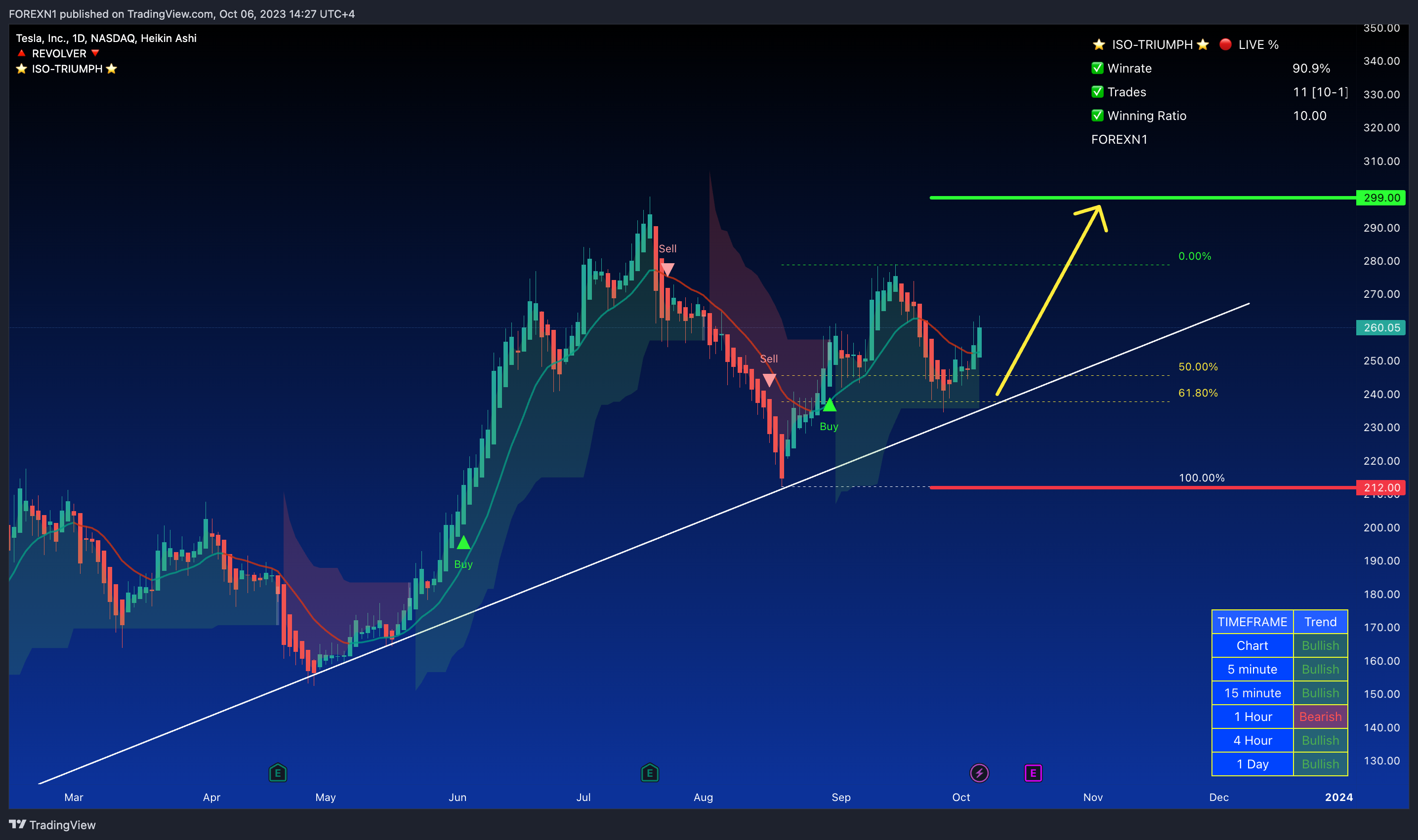The image size is (1418, 840).
Task: Click the 15 minute row label
Action: click(x=1252, y=693)
